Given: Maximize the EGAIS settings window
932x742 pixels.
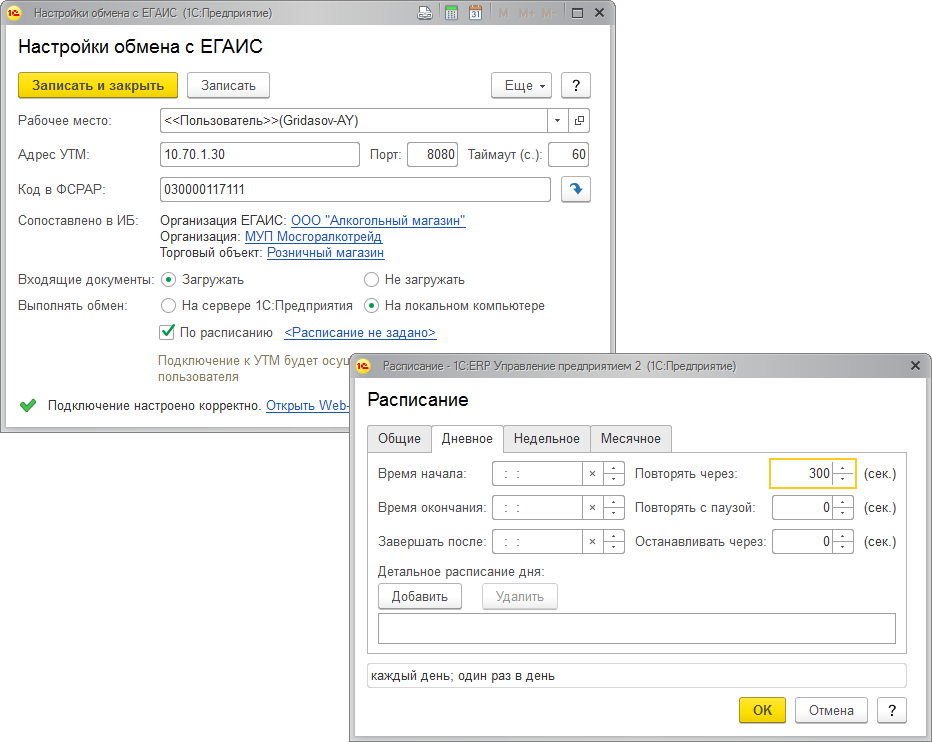Looking at the screenshot, I should pos(577,12).
